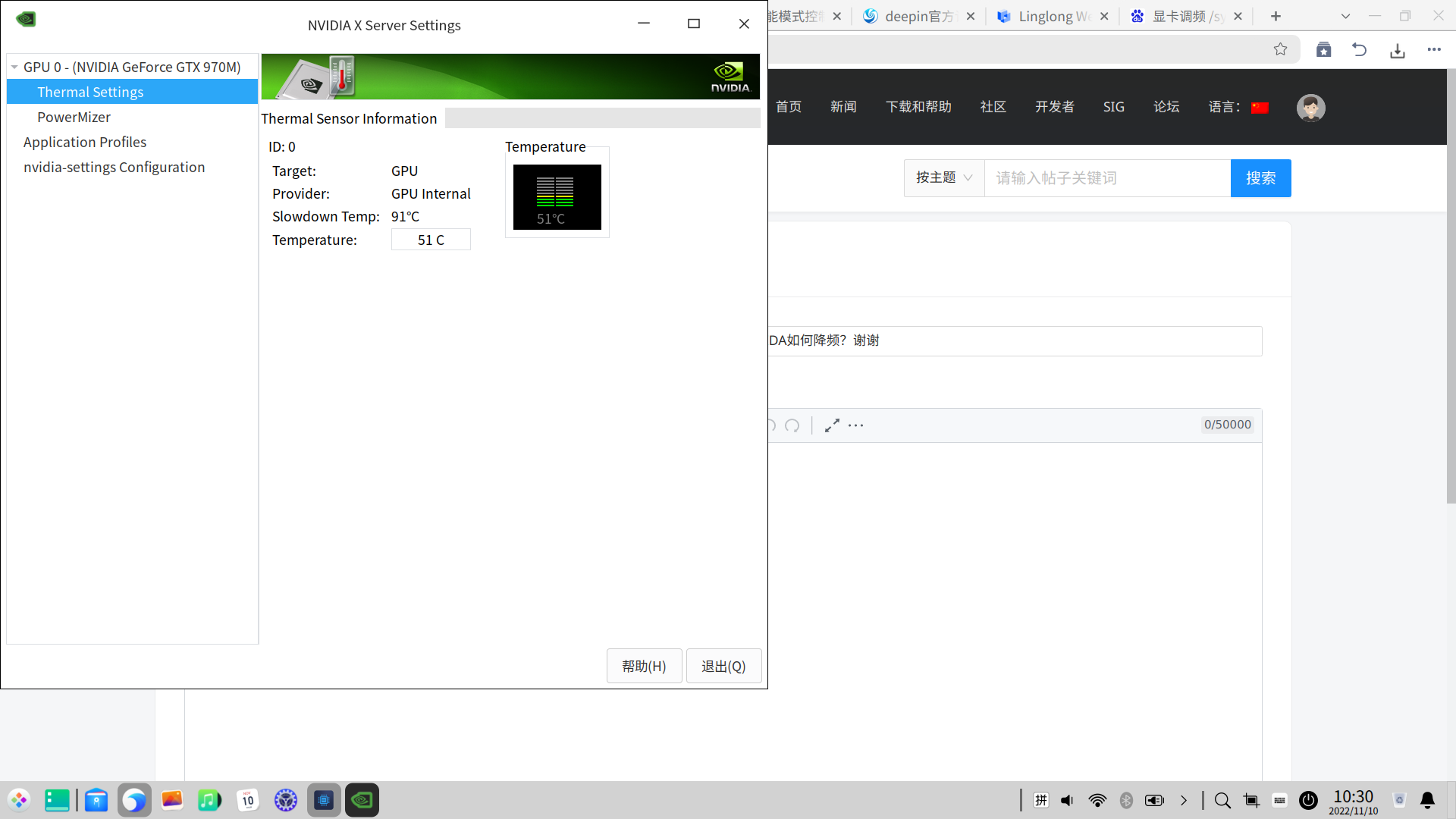This screenshot has height=819, width=1456.
Task: Open the 论坛 forum menu item
Action: (x=1166, y=107)
